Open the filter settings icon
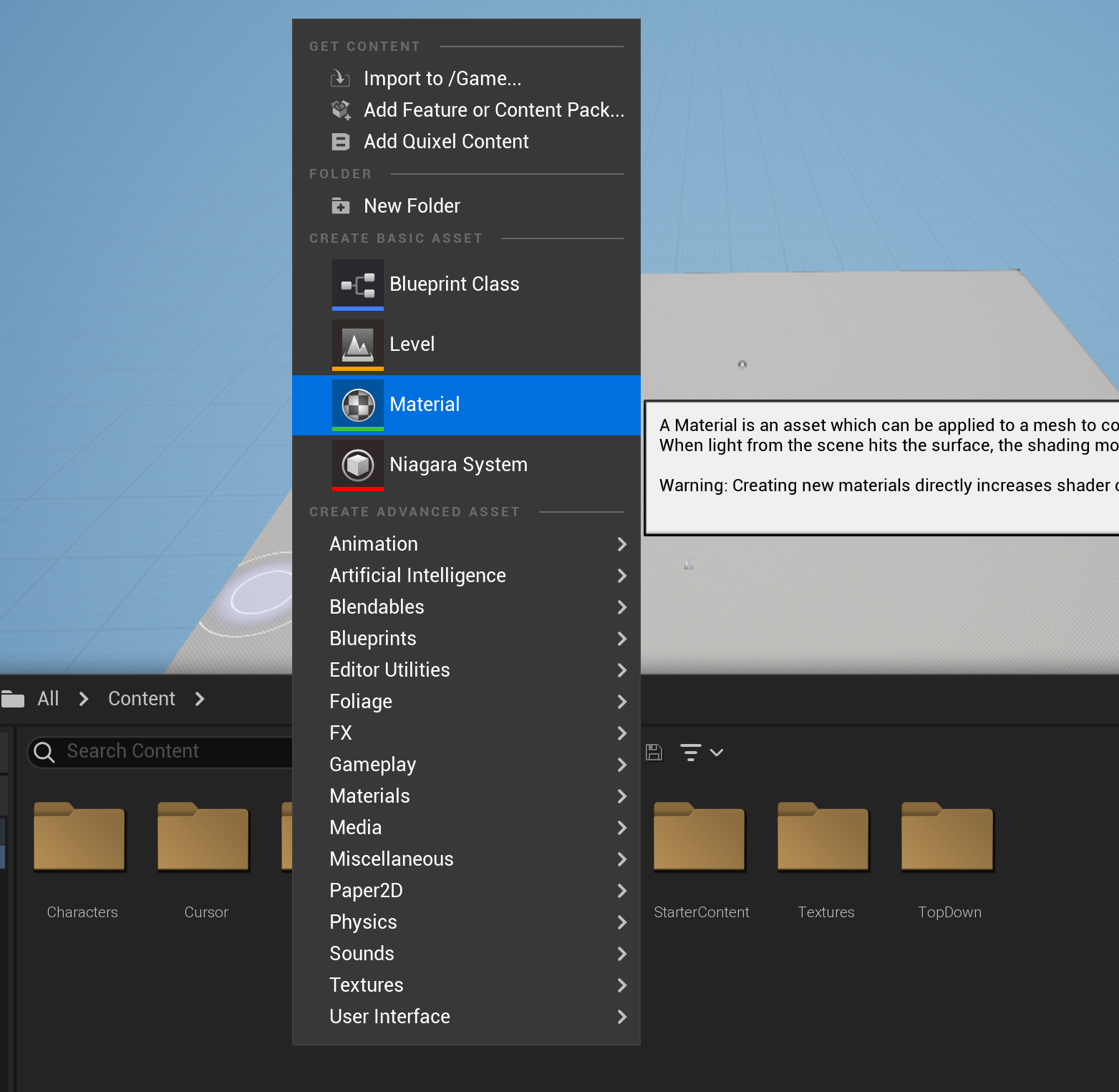The width and height of the screenshot is (1119, 1092). coord(690,752)
